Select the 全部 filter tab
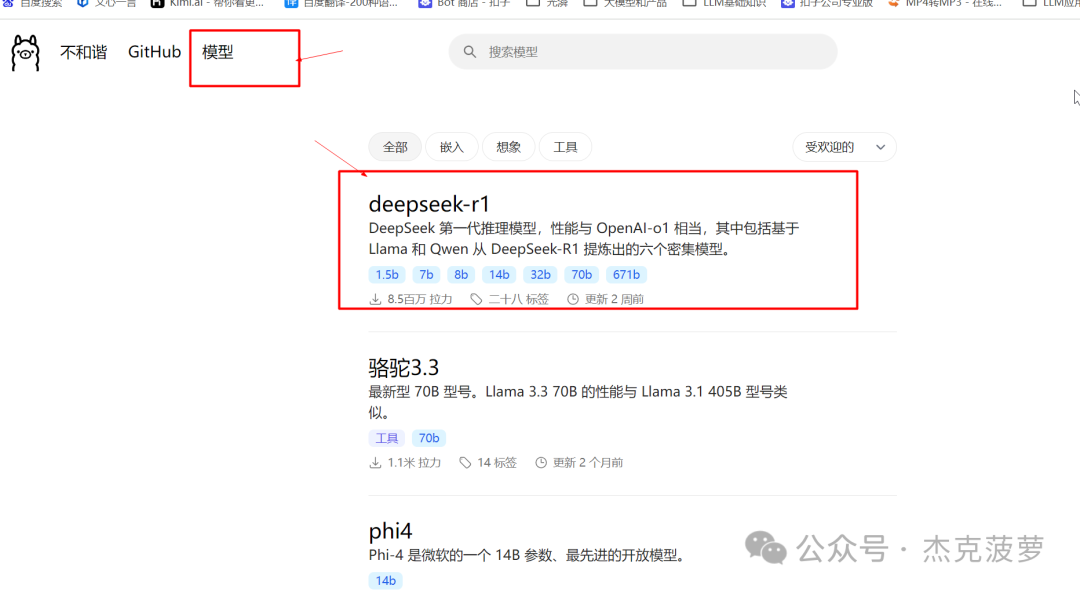 pyautogui.click(x=395, y=147)
